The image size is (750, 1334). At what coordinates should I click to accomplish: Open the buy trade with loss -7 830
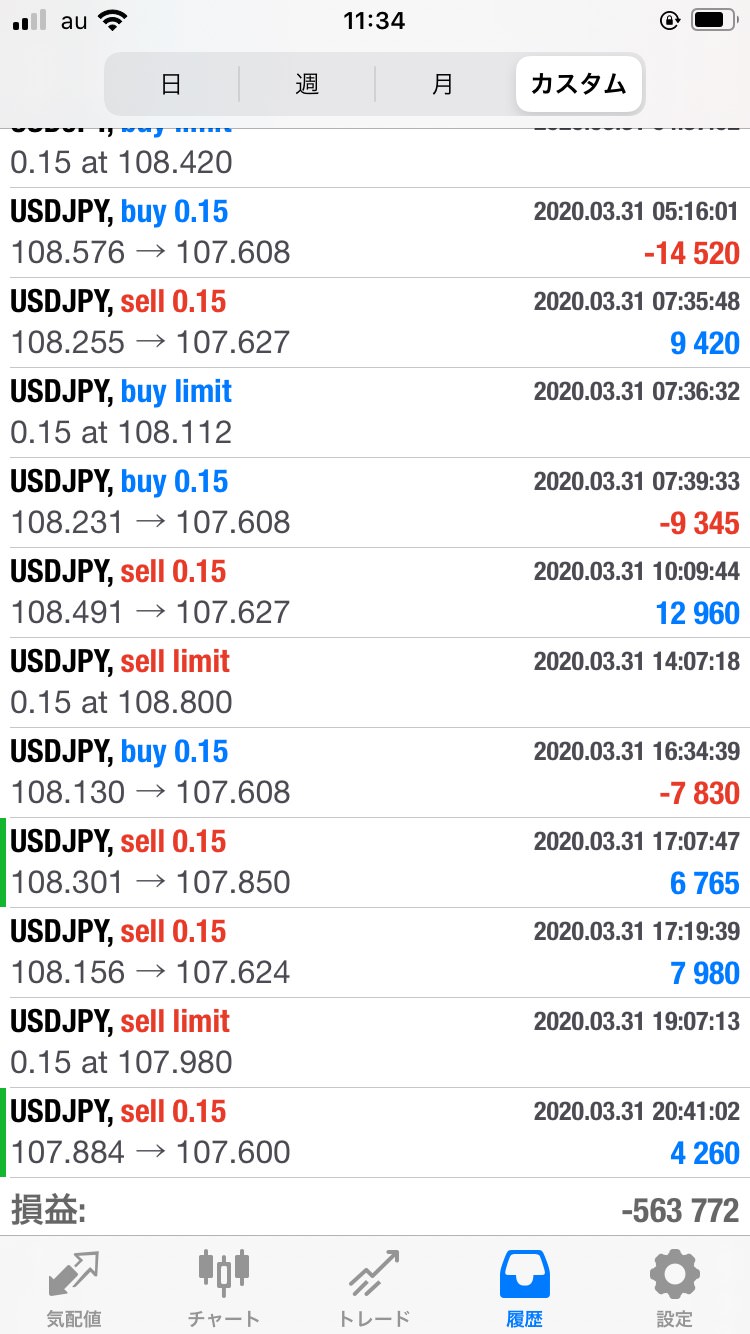point(375,772)
